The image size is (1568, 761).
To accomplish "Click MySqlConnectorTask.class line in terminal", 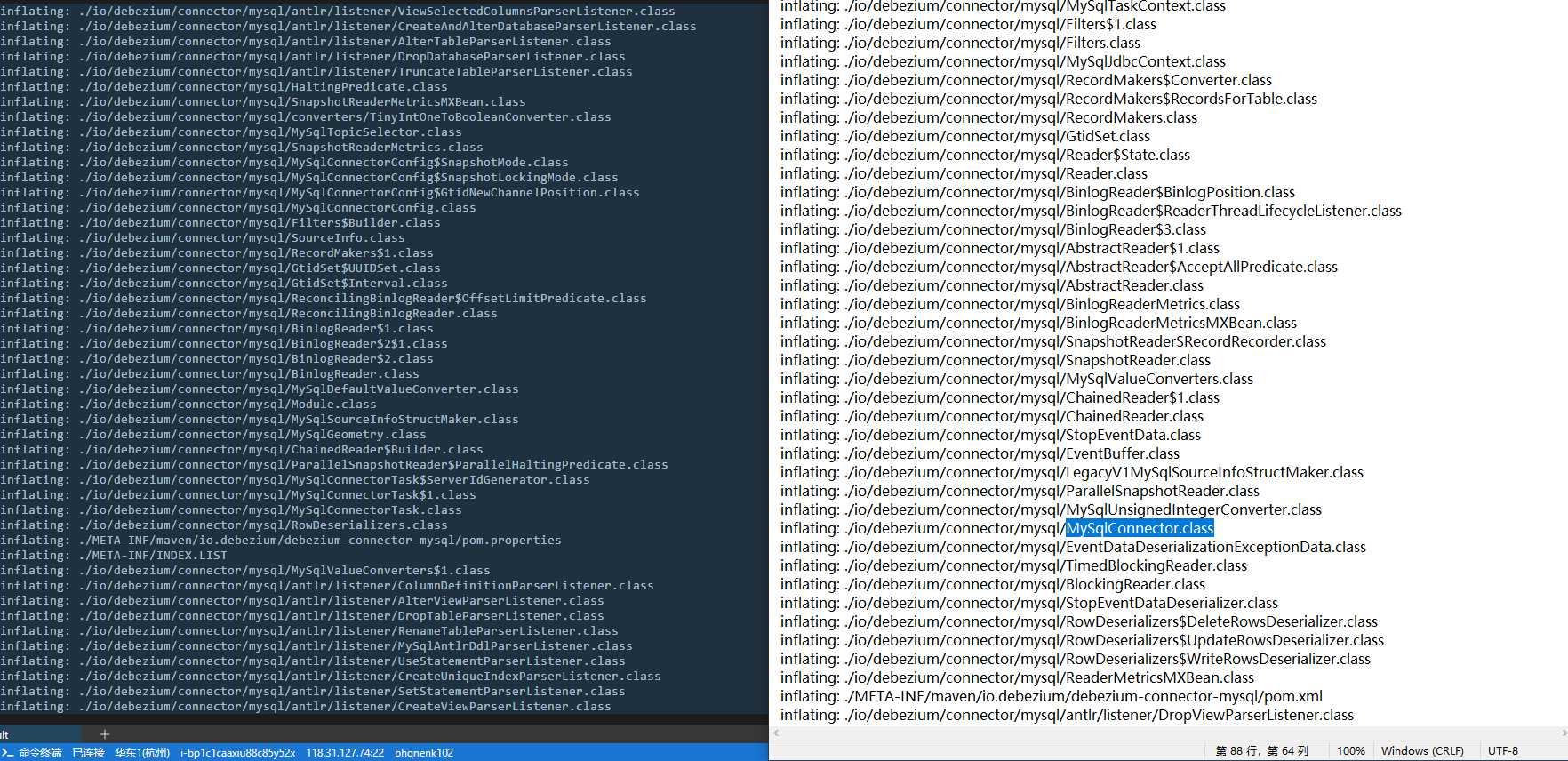I will coord(231,509).
